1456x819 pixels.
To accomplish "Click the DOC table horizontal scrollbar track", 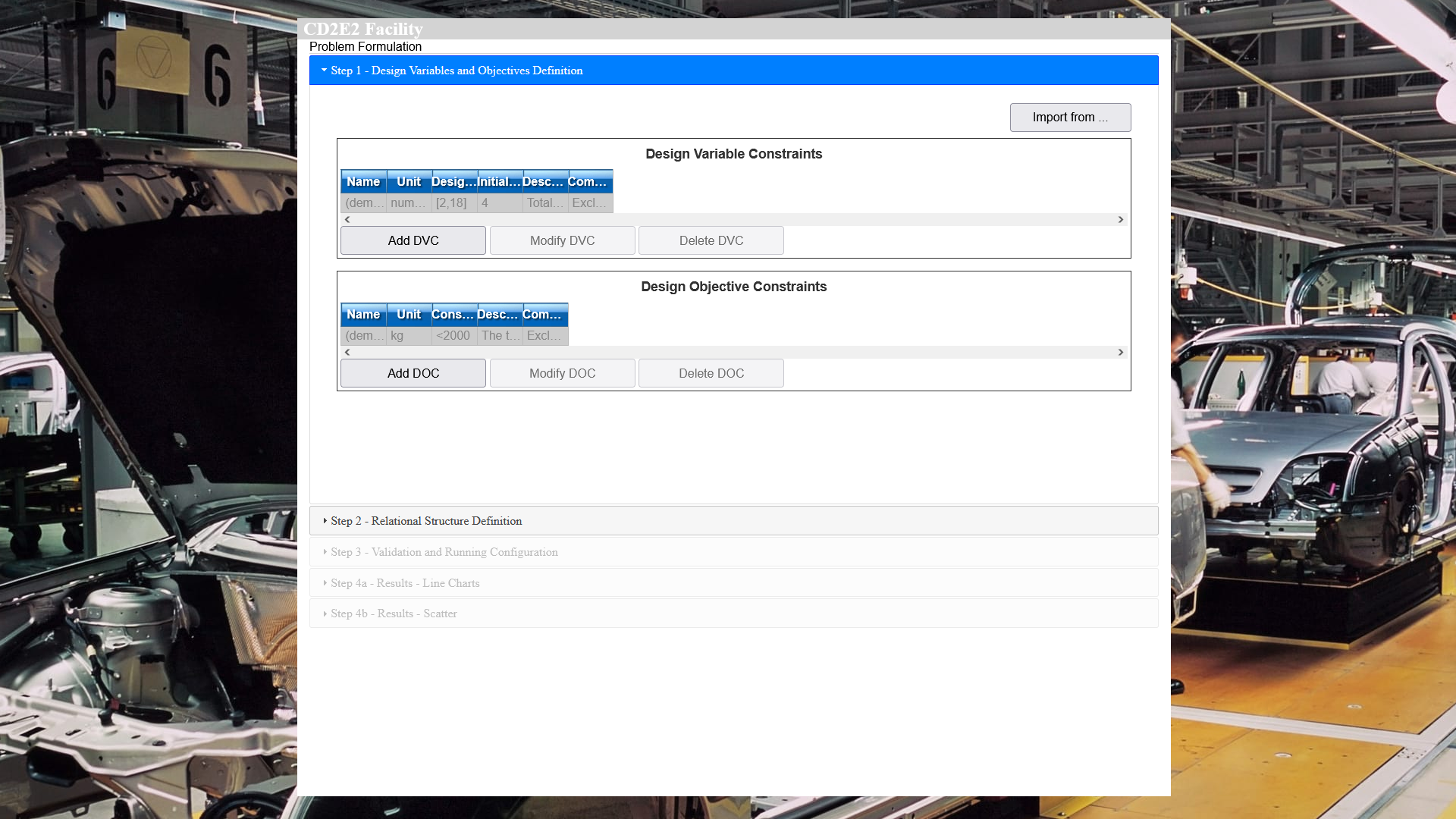I will (733, 353).
